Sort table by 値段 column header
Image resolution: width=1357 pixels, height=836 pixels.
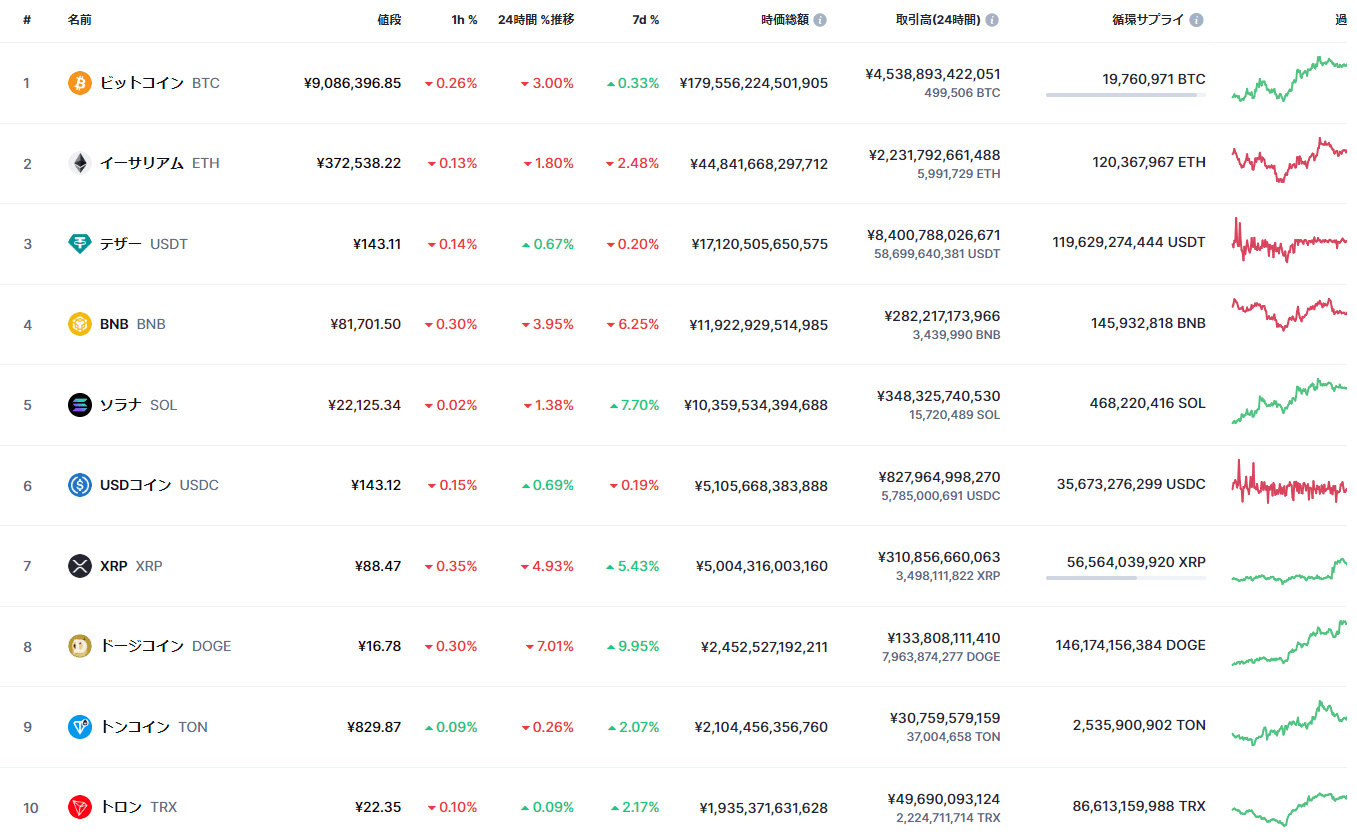click(x=389, y=20)
